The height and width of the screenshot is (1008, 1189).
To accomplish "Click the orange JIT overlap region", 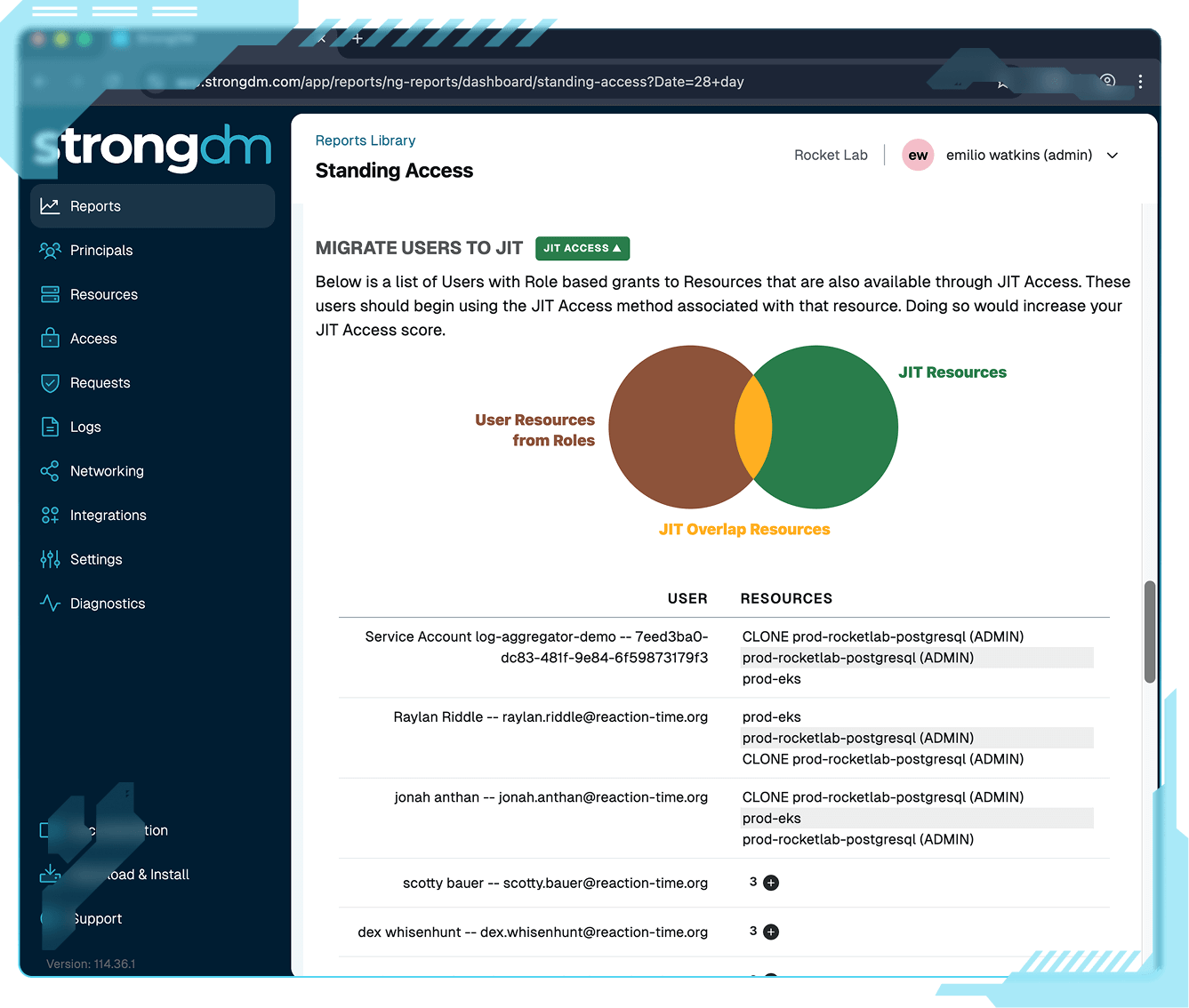I will point(752,427).
